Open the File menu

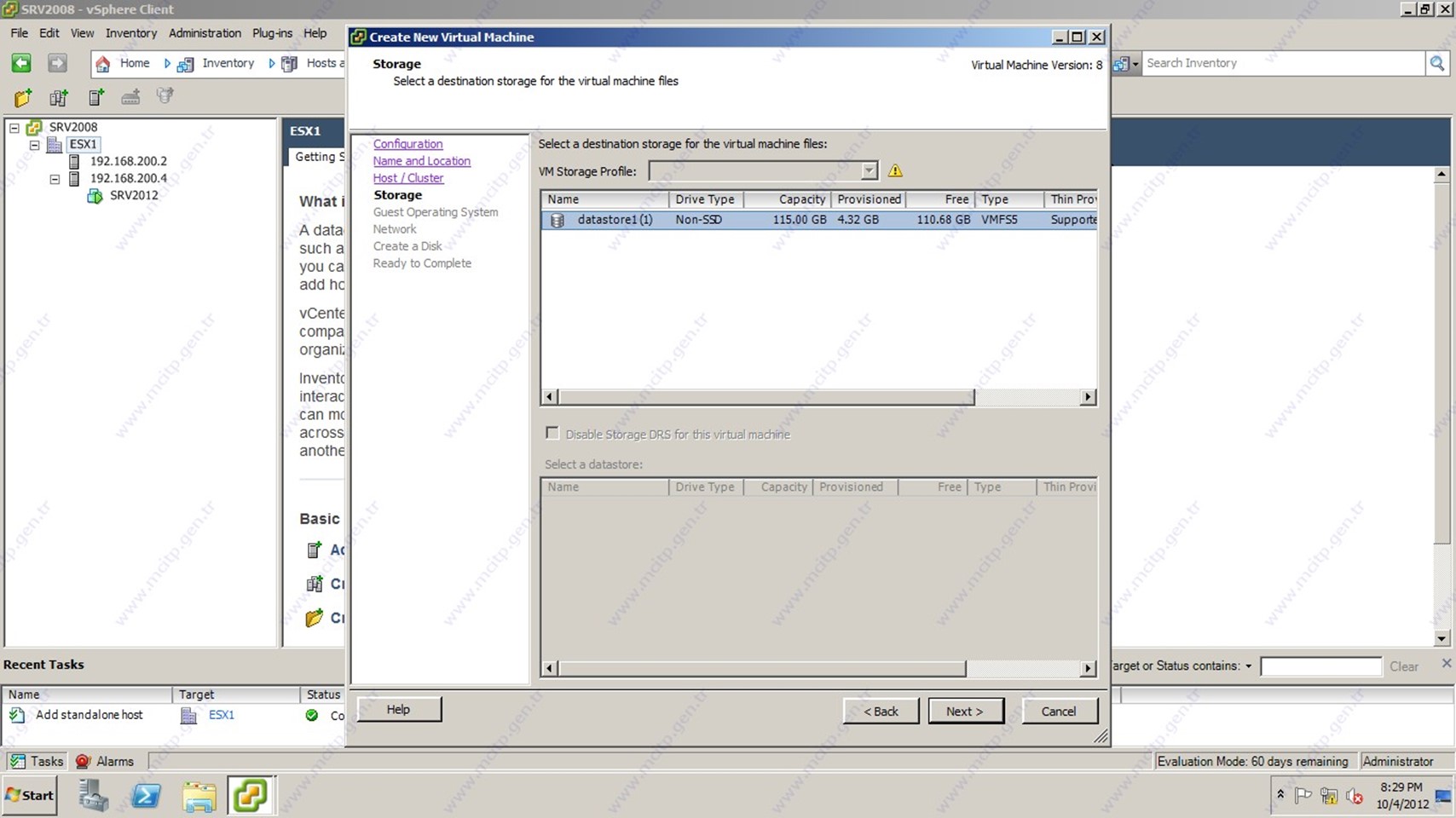tap(19, 33)
